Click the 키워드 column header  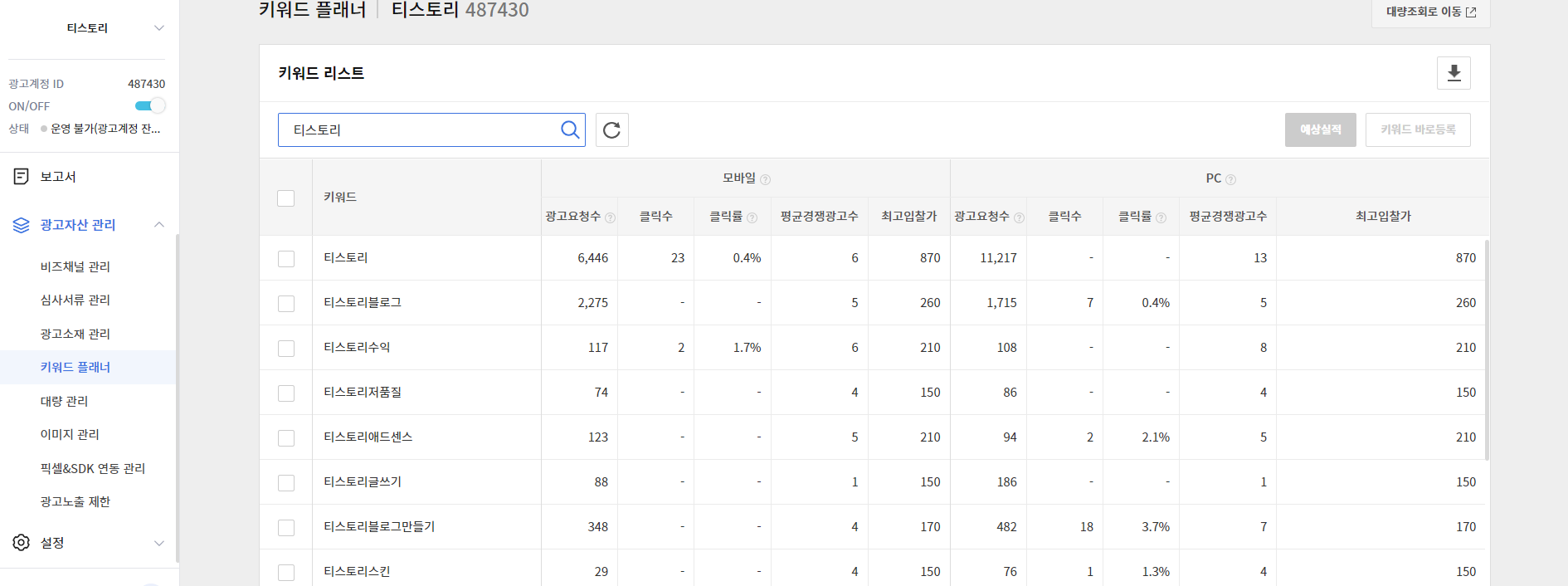pos(340,197)
